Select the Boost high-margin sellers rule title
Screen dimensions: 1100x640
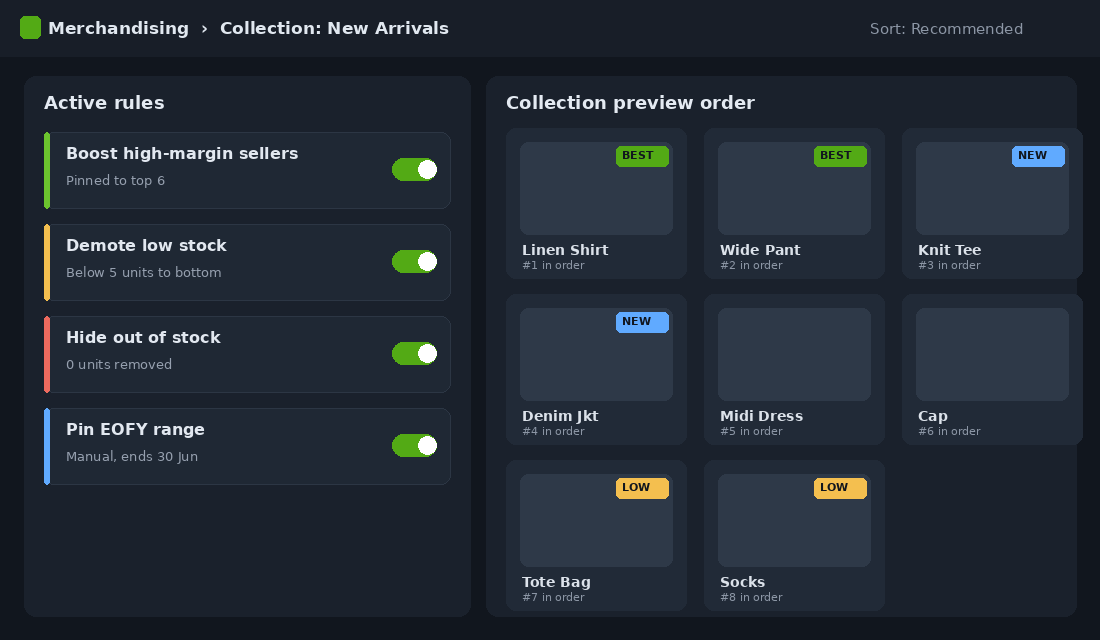point(182,154)
